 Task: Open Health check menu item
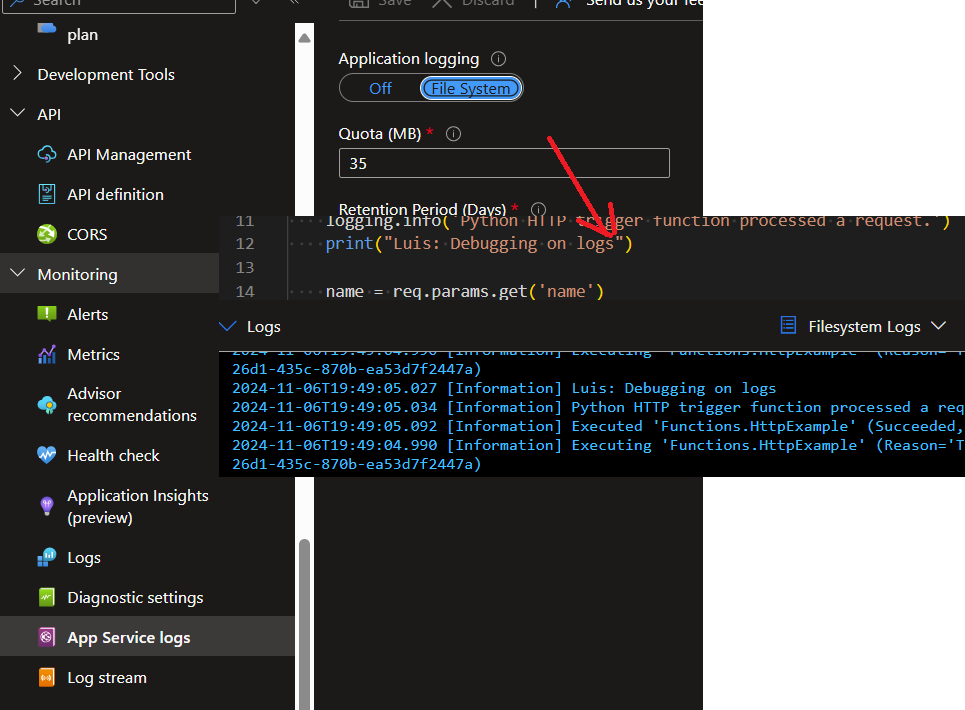pos(113,456)
